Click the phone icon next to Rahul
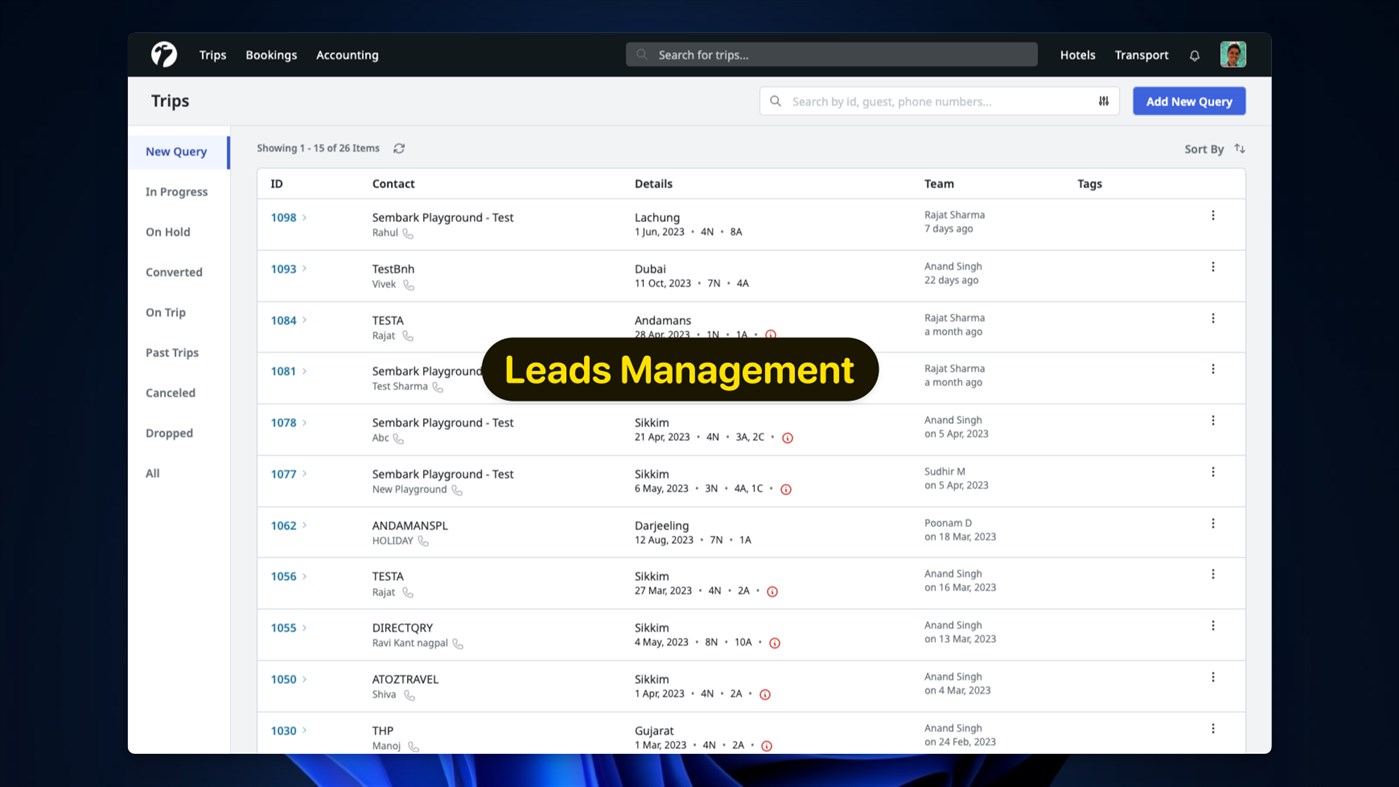Screen dimensions: 1399x787 pyautogui.click(x=408, y=233)
